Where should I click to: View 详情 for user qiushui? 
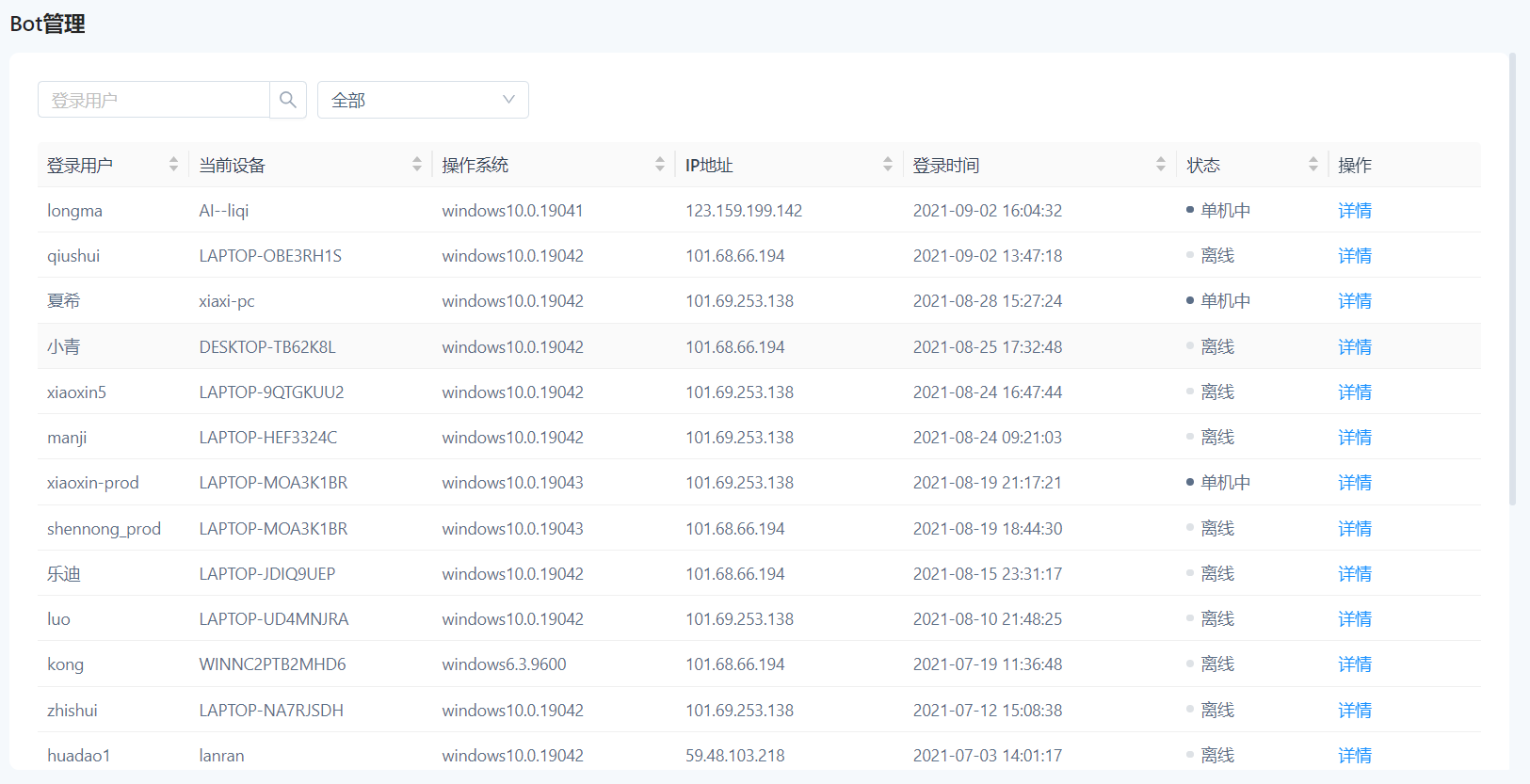pyautogui.click(x=1354, y=256)
